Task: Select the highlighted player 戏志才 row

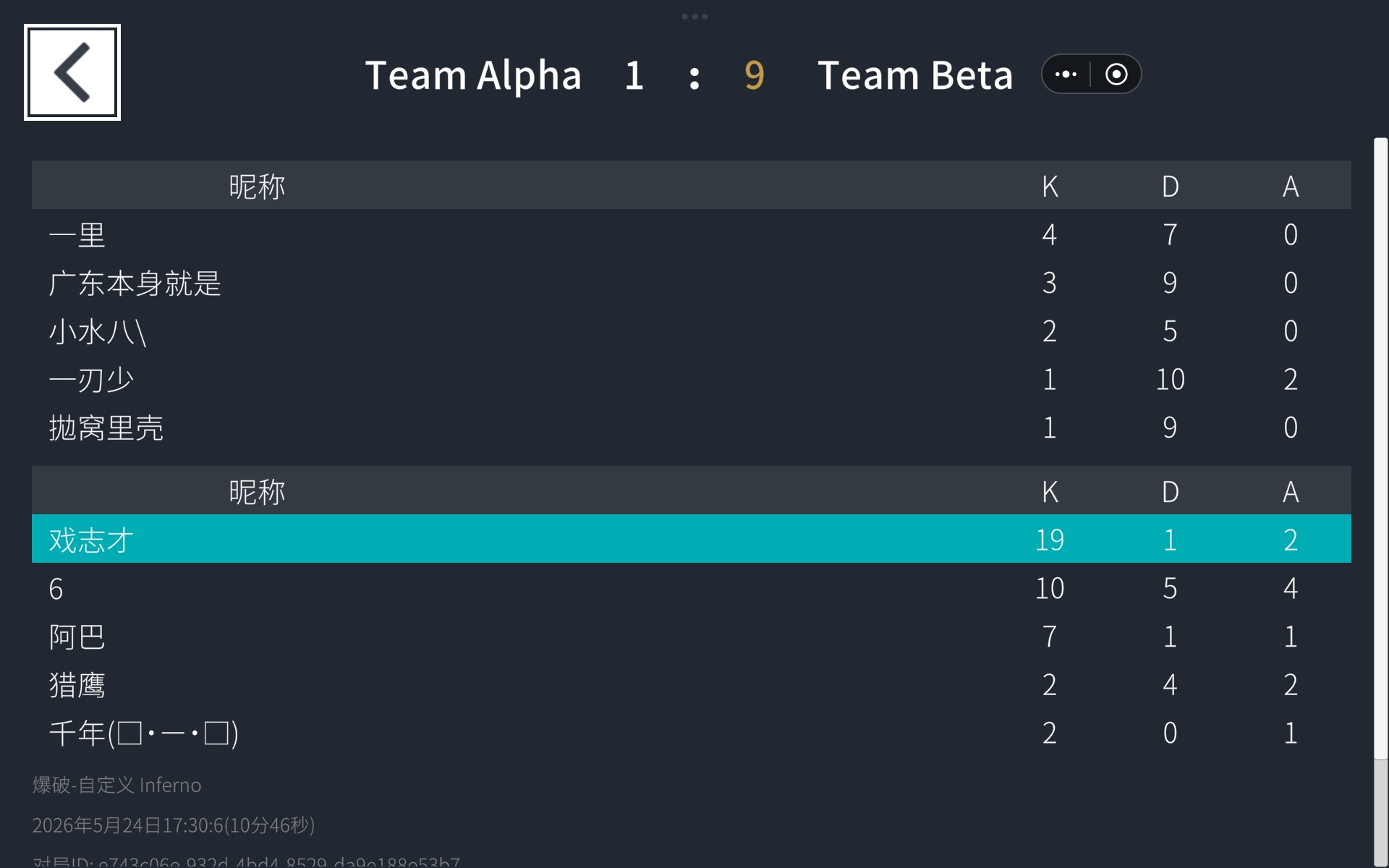Action: coord(692,539)
